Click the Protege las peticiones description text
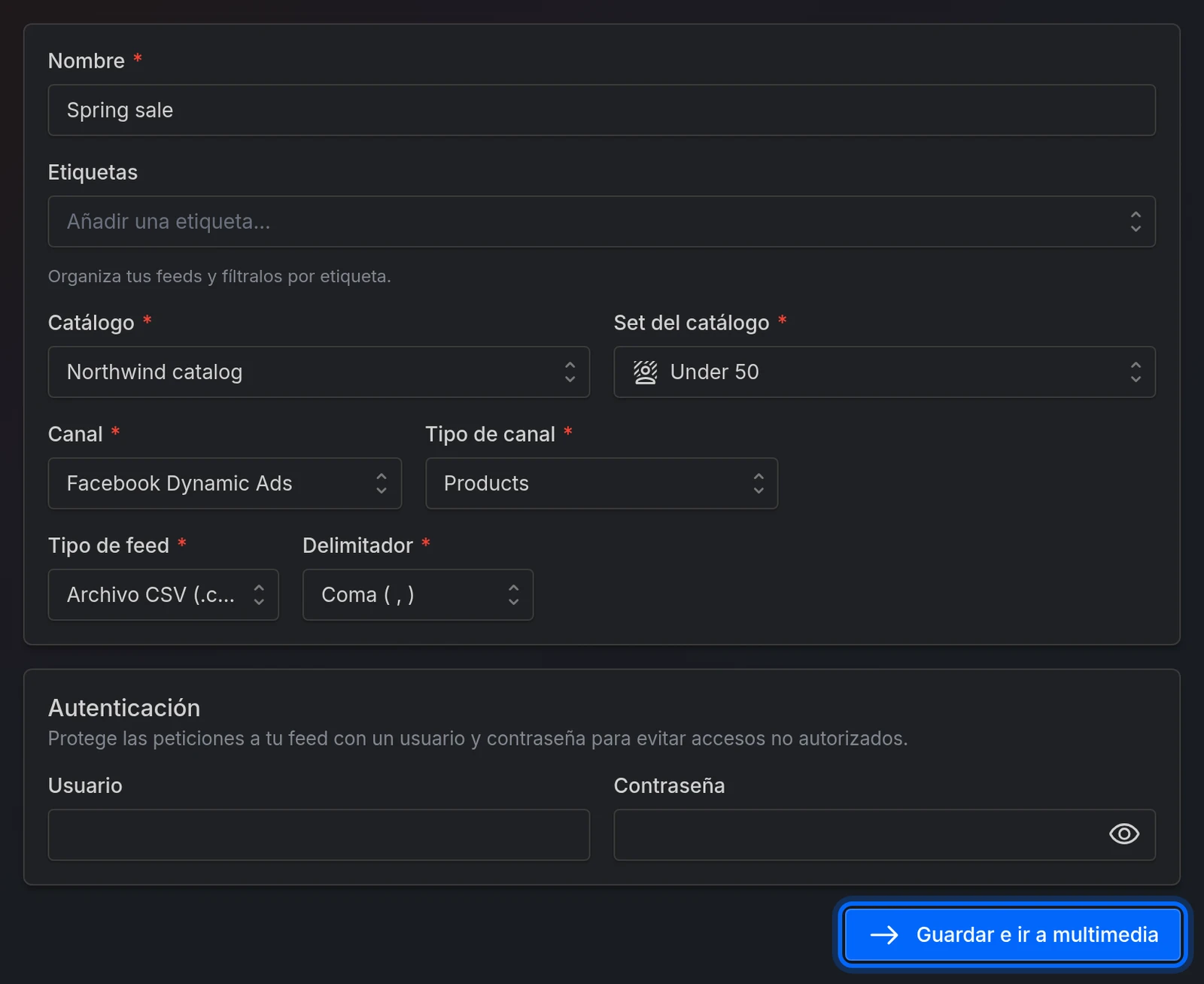This screenshot has width=1204, height=984. click(478, 738)
